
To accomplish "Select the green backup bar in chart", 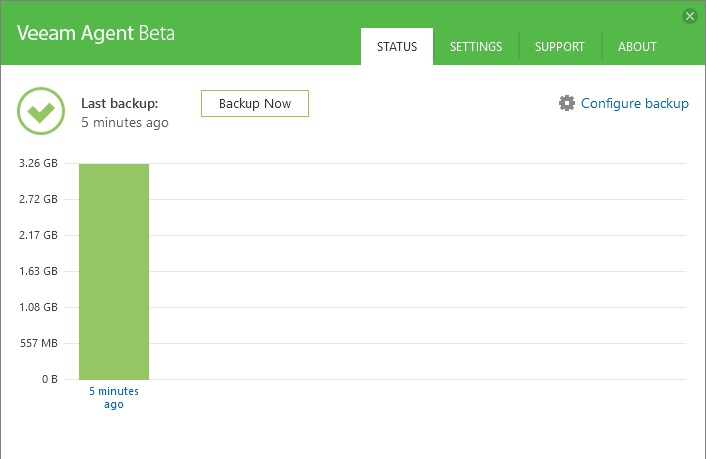I will 114,271.
